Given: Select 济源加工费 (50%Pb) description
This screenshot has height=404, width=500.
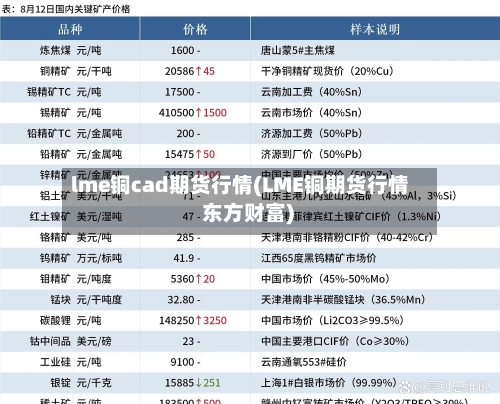Looking at the screenshot, I should [x=311, y=134].
